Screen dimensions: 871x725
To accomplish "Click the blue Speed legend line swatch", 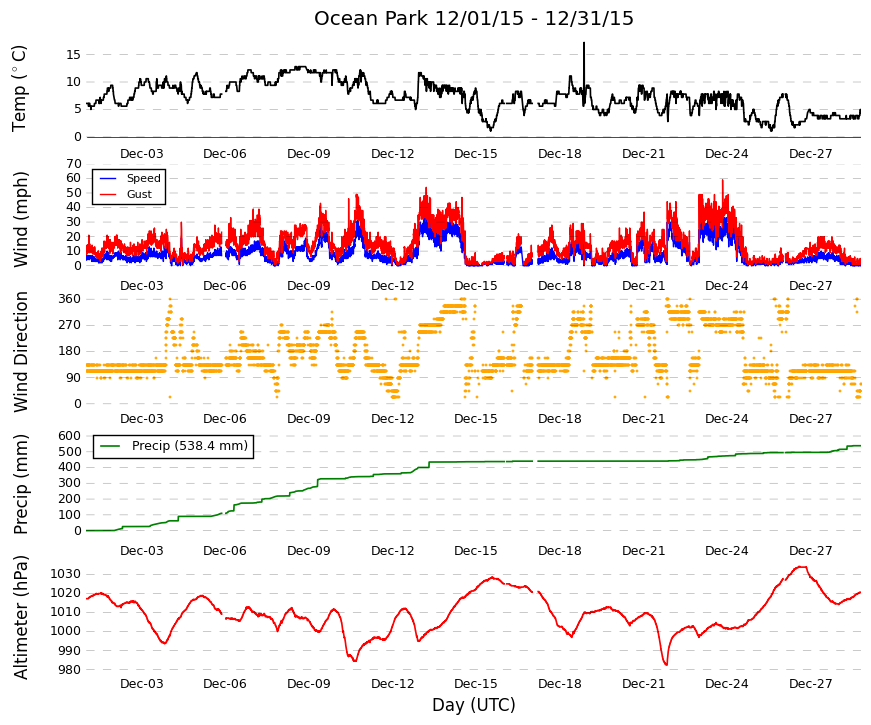I will pyautogui.click(x=108, y=178).
